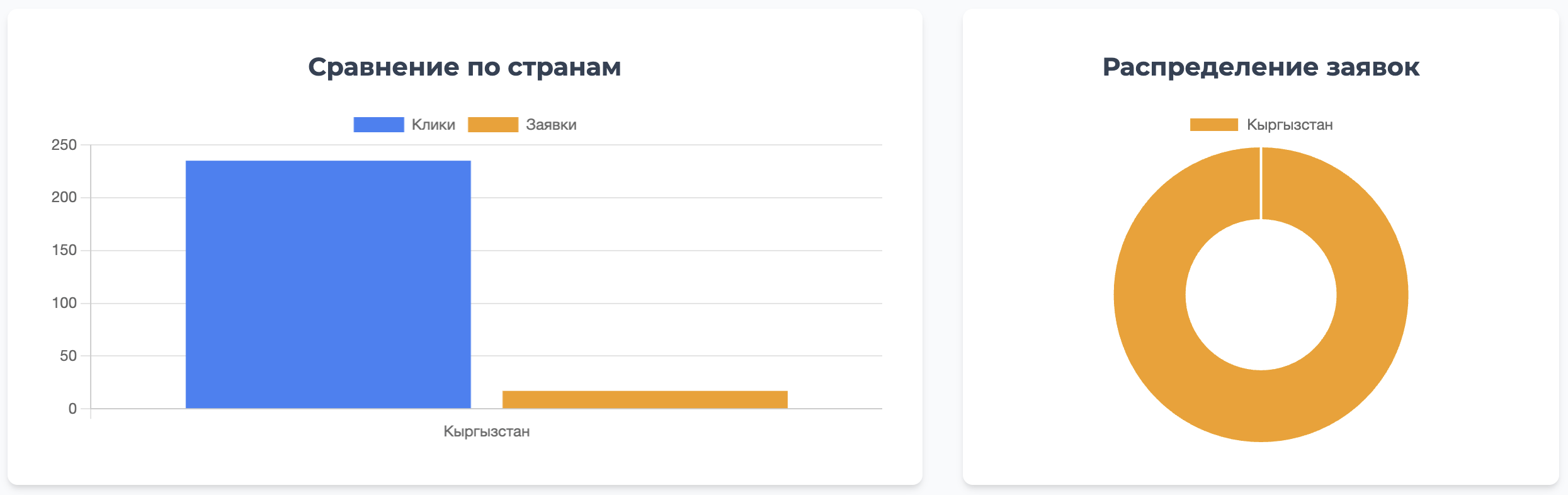This screenshot has width=1568, height=495.
Task: Click the 0 y-axis tick label
Action: 72,409
